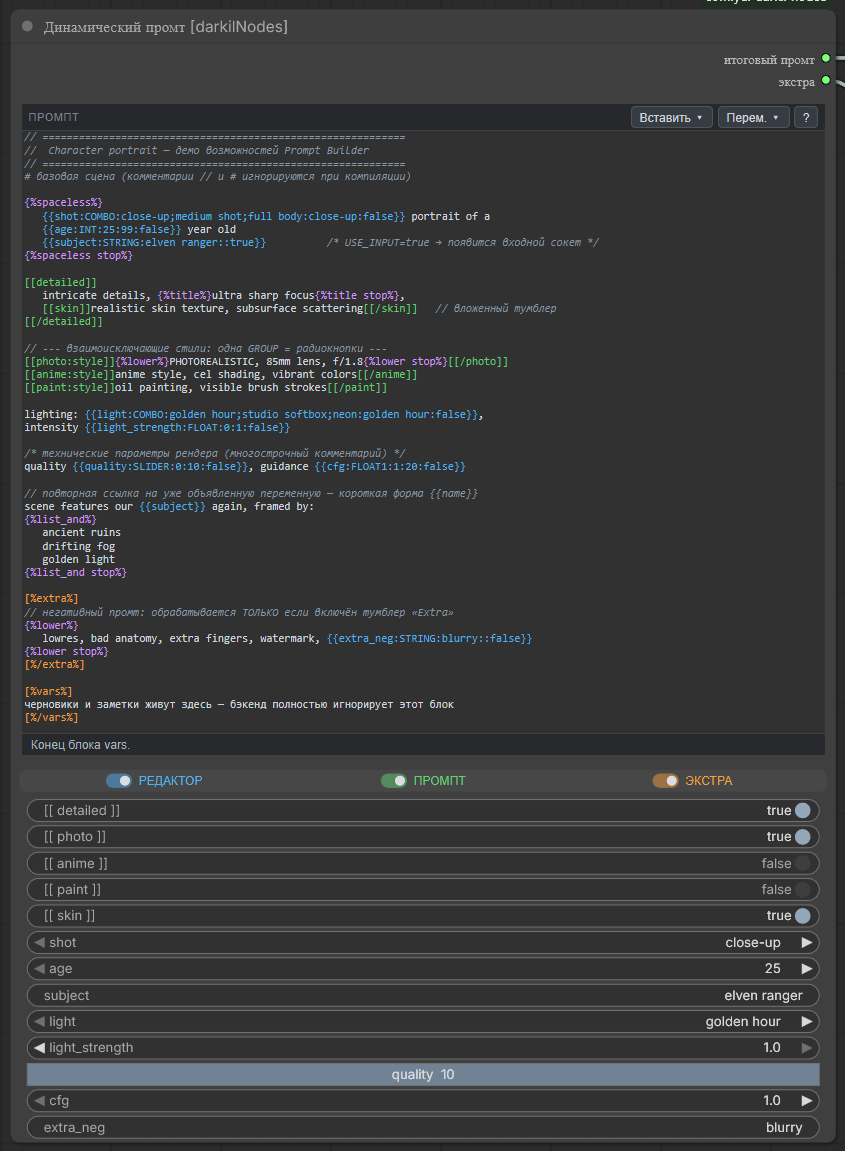Image resolution: width=845 pixels, height=1151 pixels.
Task: Click the subject field with elven ranger
Action: pos(423,995)
